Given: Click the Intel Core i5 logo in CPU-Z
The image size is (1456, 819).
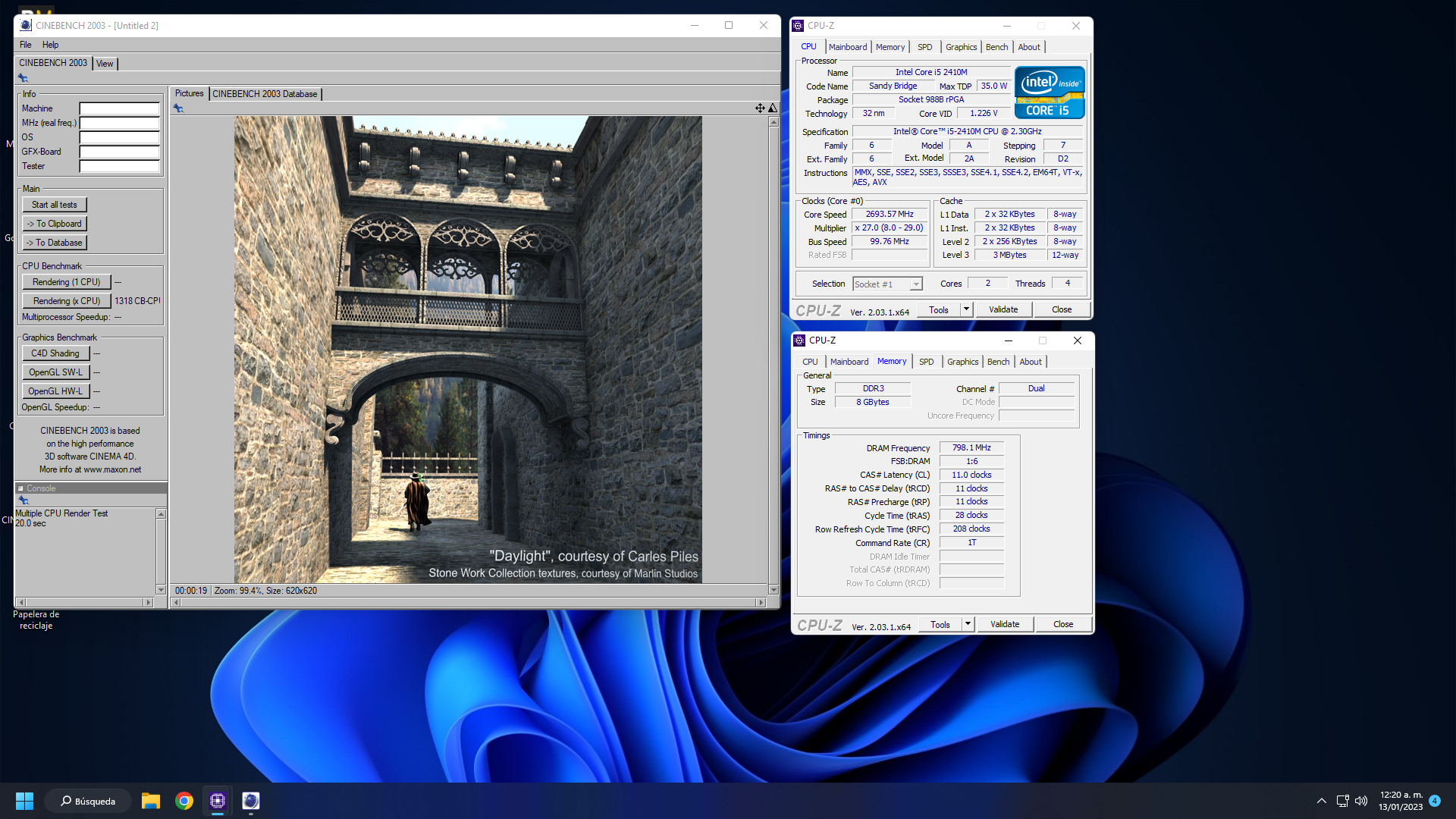Looking at the screenshot, I should [x=1050, y=93].
